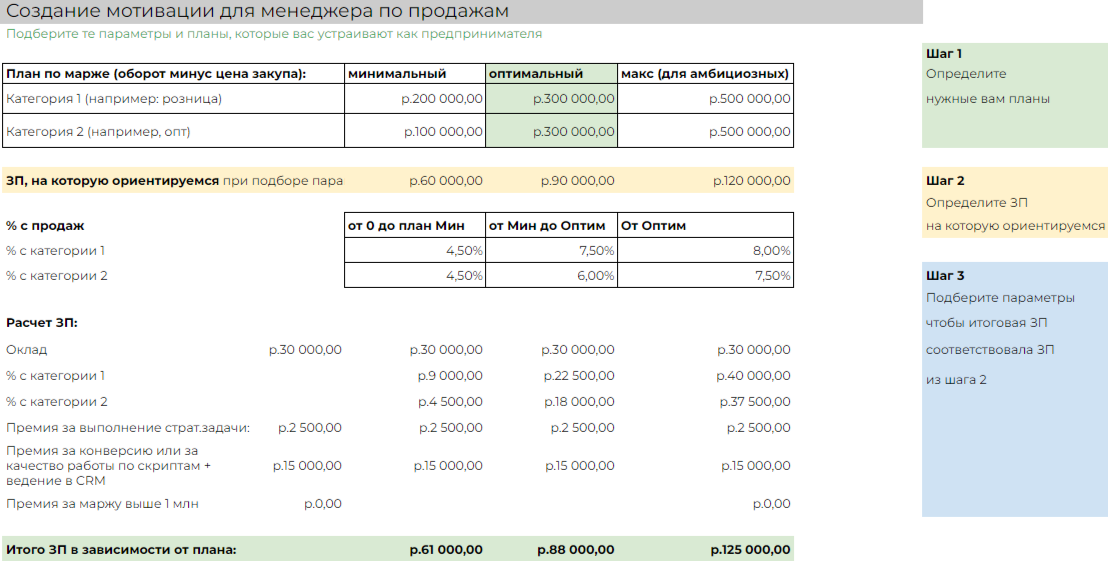
Task: Click the 'Шаг 1' heading
Action: click(x=944, y=54)
